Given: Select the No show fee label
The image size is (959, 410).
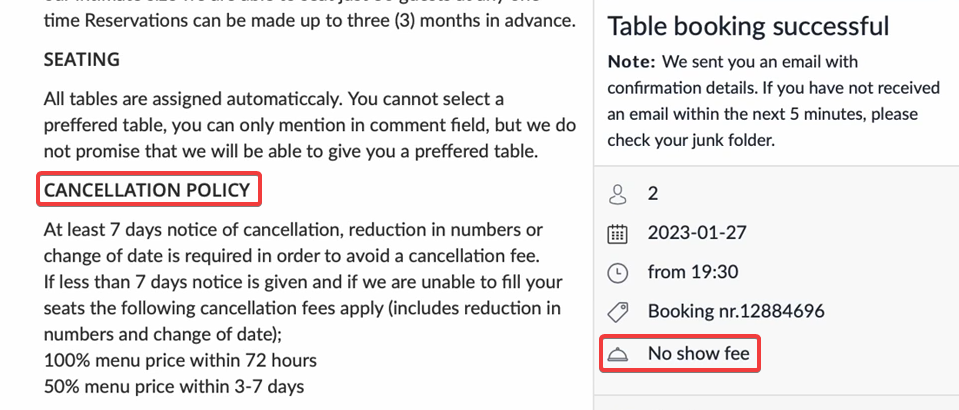Looking at the screenshot, I should point(698,353).
